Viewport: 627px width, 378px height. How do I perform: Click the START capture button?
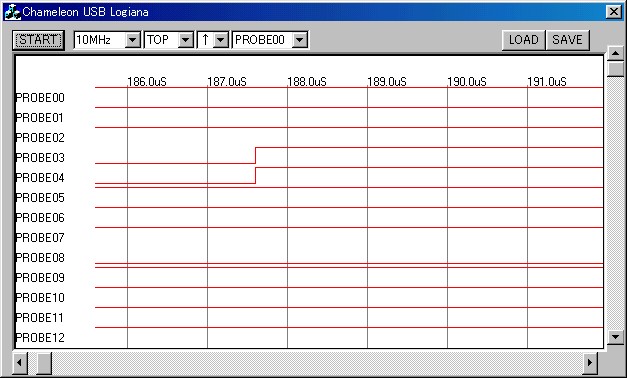click(x=38, y=40)
